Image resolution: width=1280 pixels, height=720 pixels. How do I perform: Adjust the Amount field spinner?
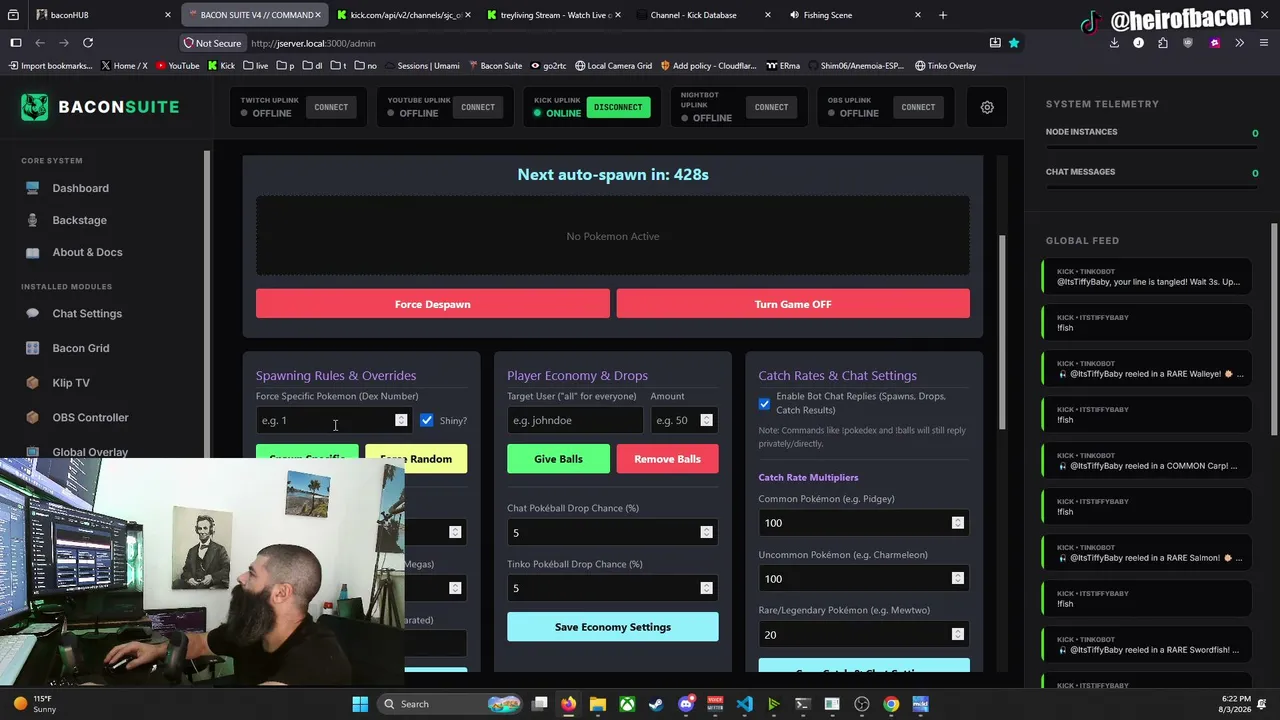click(706, 420)
